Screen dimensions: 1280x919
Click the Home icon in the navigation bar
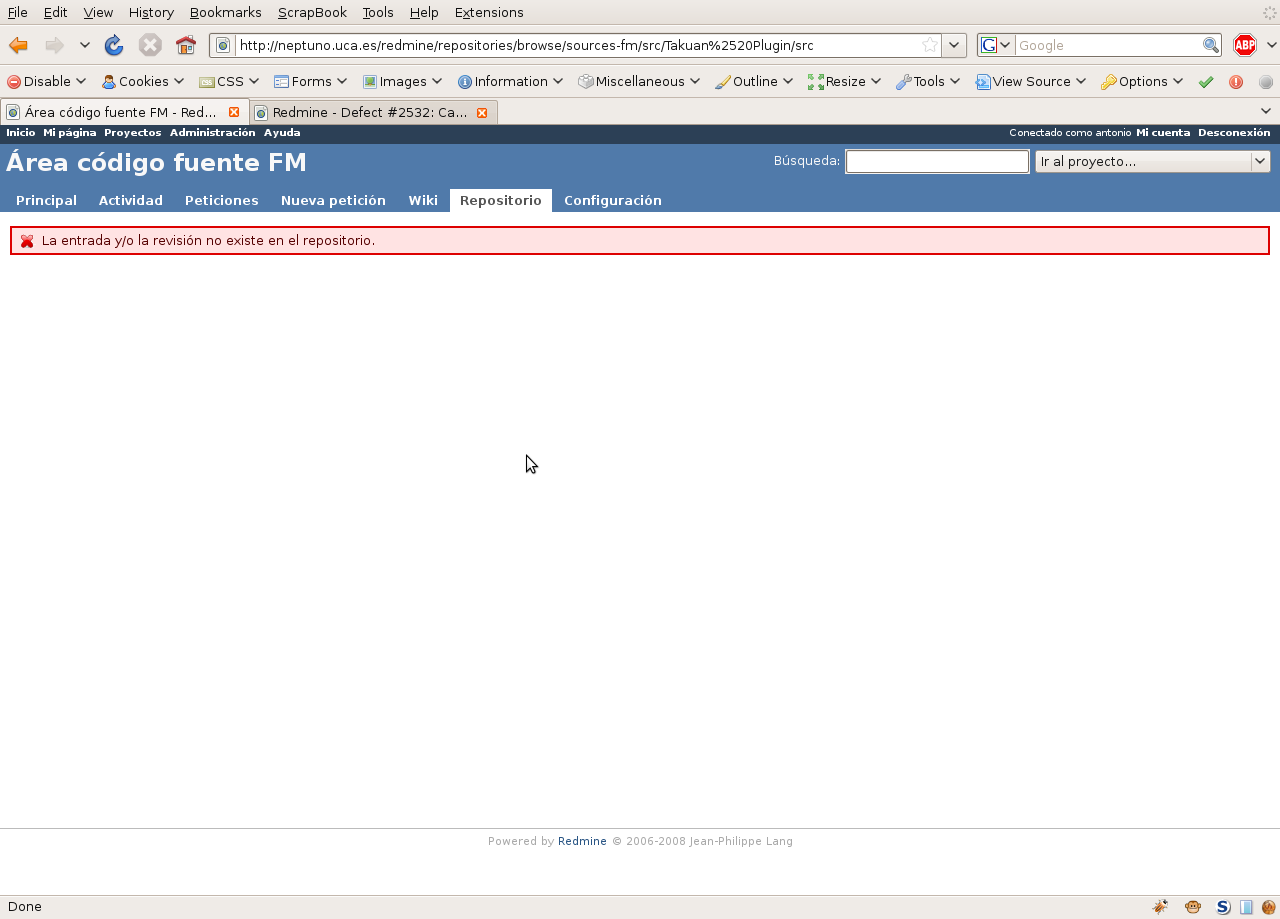pos(185,45)
